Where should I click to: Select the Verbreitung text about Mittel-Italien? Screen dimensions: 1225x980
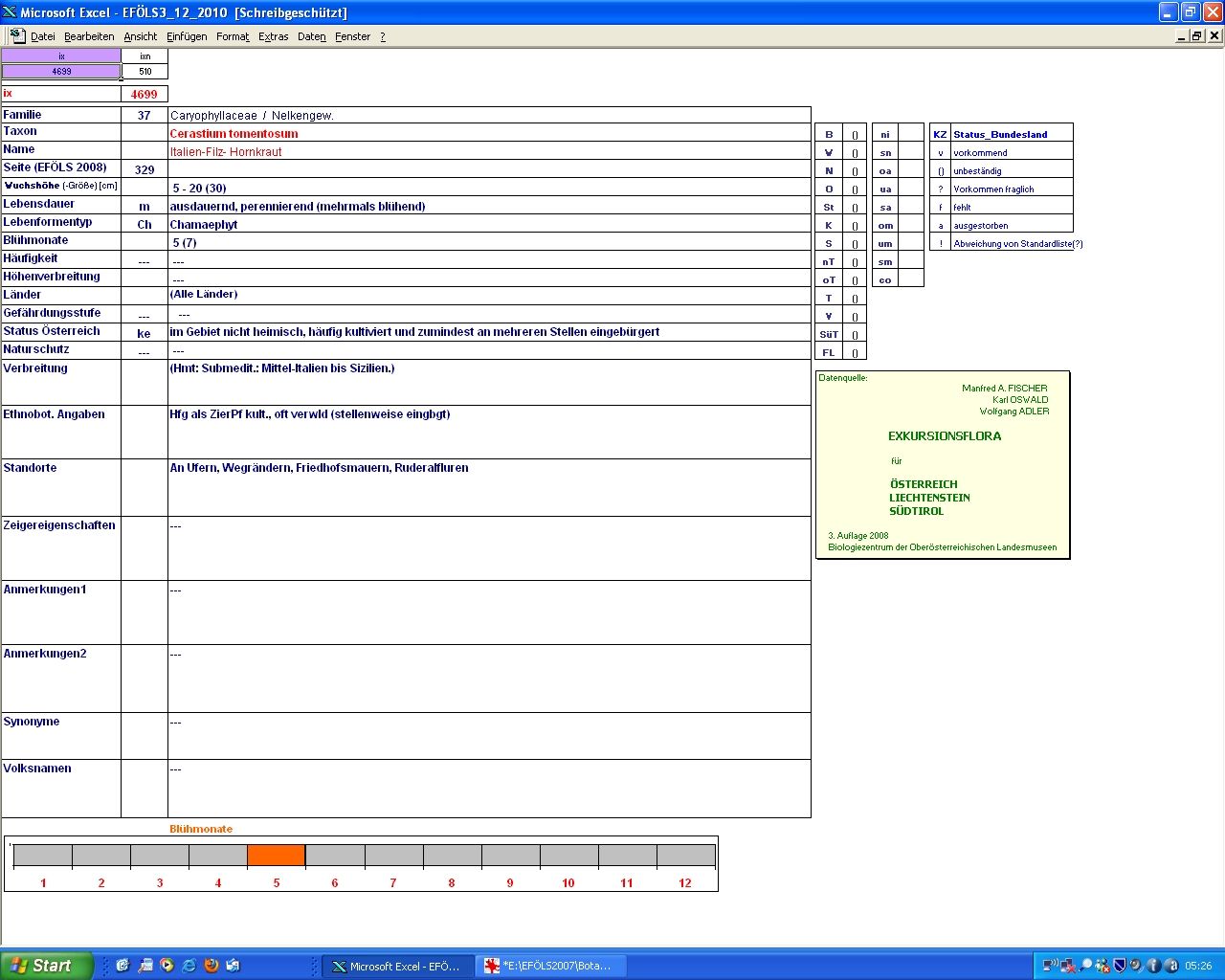[x=489, y=382]
